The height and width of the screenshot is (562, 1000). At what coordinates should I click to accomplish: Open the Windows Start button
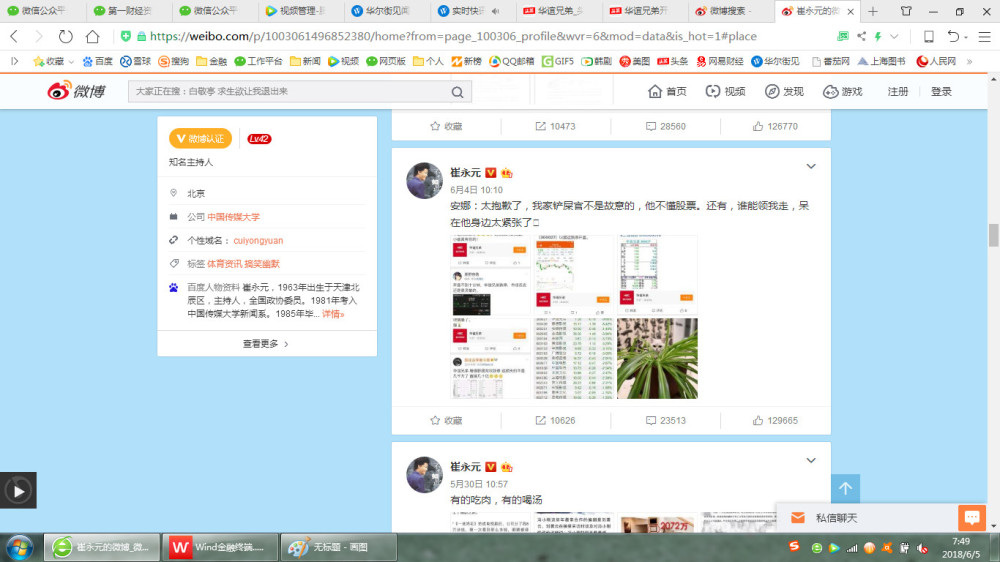[x=19, y=547]
